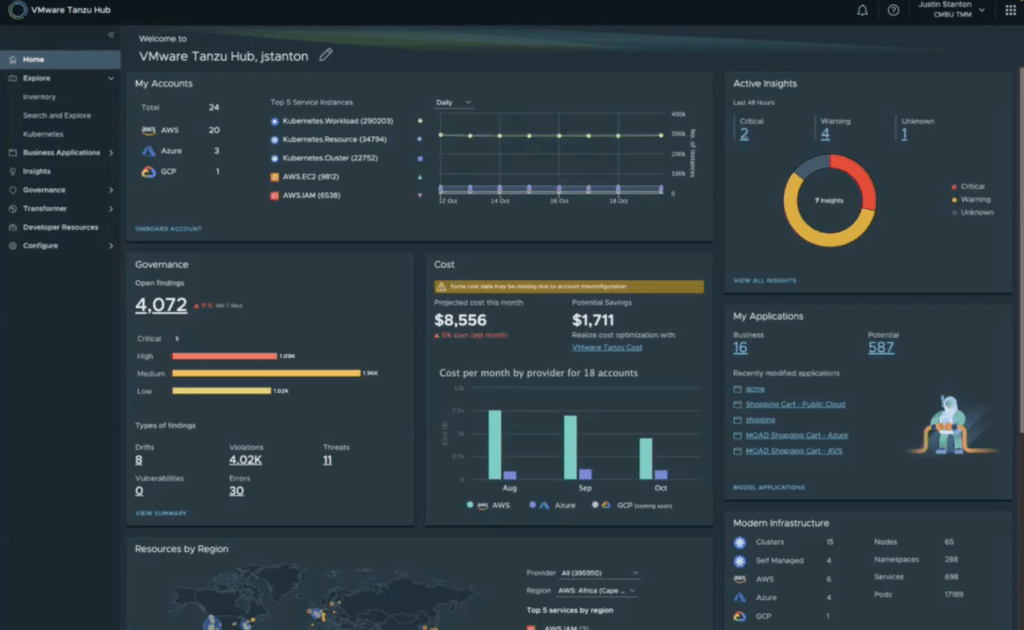Viewport: 1024px width, 630px height.
Task: Click the Azure logo in My Accounts
Action: point(148,151)
